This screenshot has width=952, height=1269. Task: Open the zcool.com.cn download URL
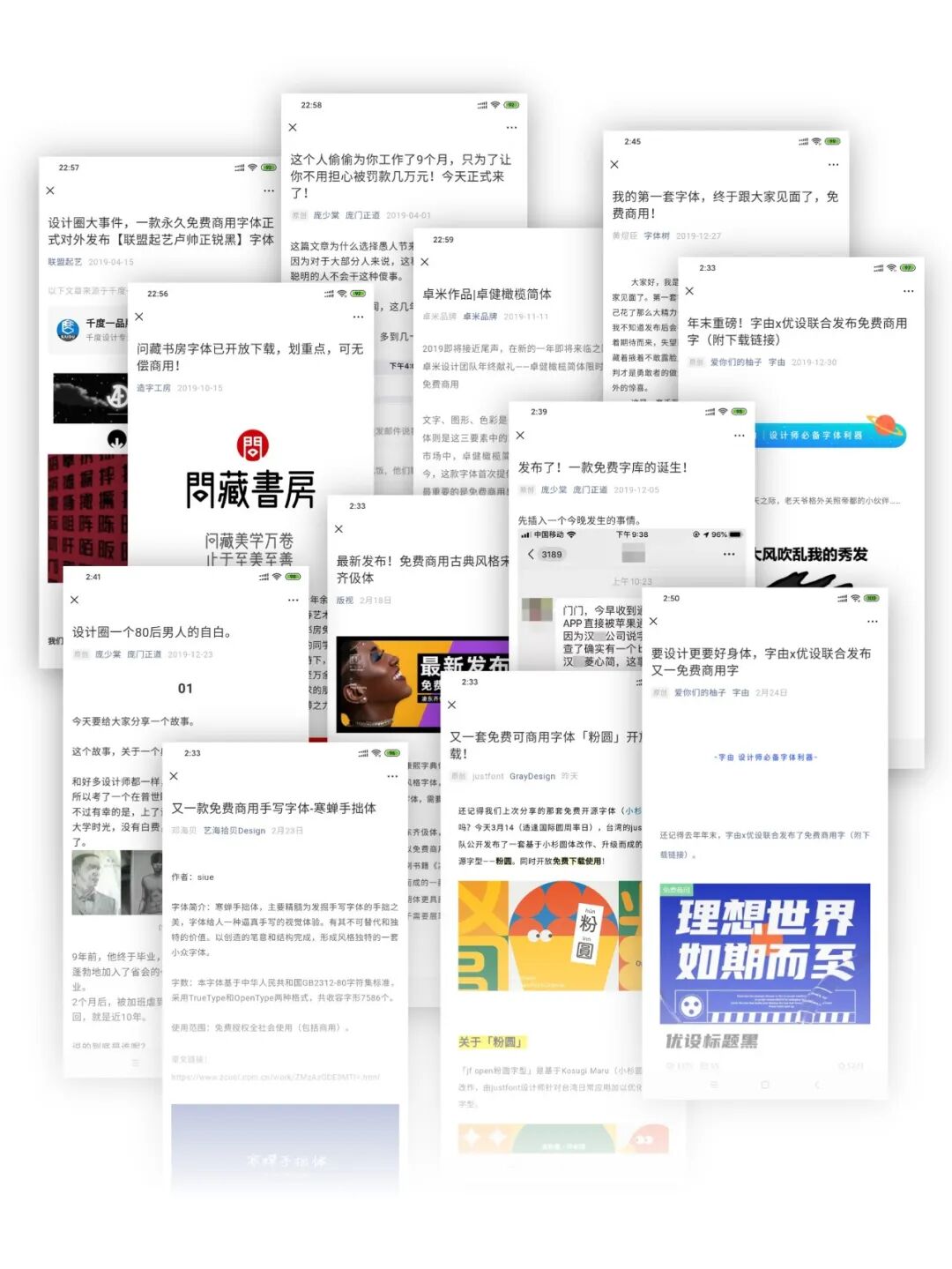pos(276,1077)
